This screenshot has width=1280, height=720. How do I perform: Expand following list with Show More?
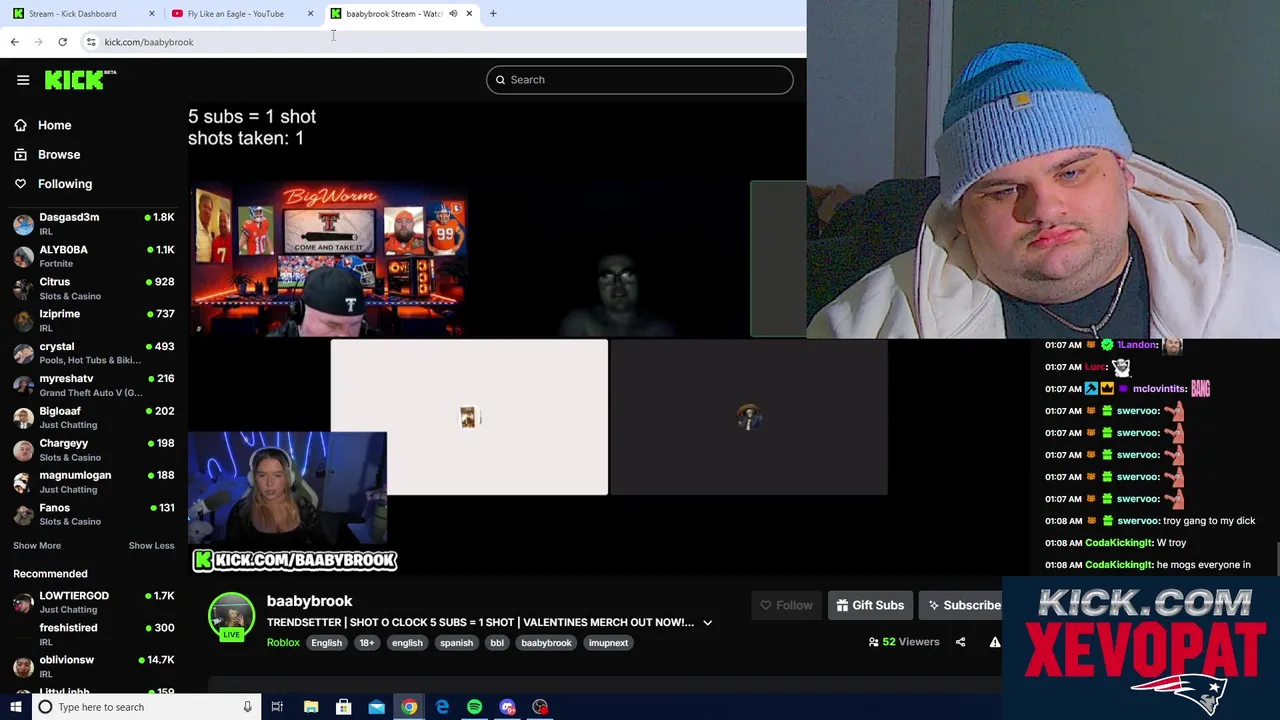(37, 546)
